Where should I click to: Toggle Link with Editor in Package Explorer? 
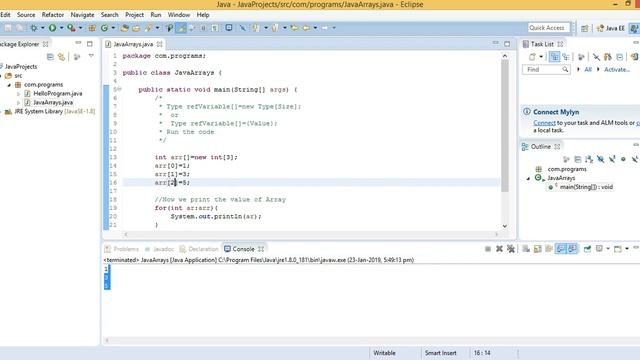(62, 57)
